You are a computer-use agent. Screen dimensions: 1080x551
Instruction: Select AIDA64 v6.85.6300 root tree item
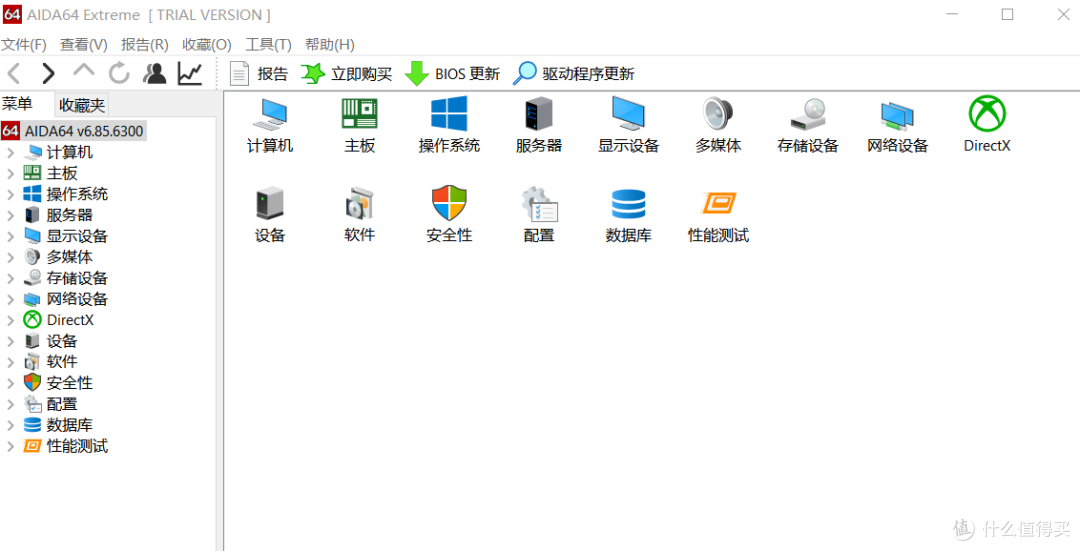pos(73,131)
